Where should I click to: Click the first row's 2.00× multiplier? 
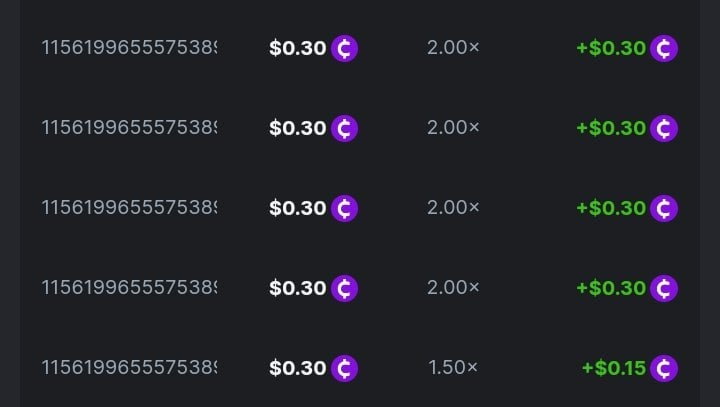[x=453, y=48]
